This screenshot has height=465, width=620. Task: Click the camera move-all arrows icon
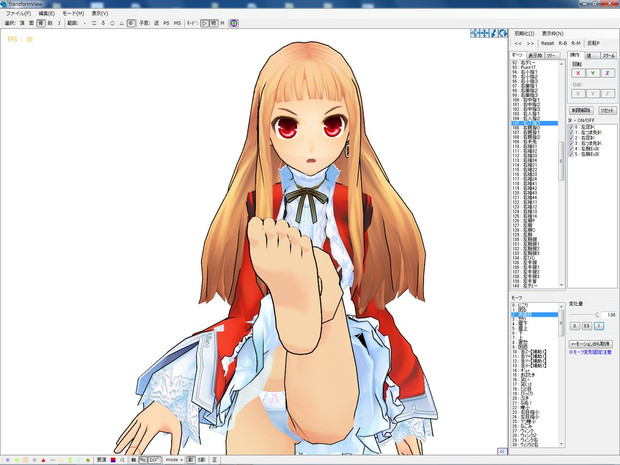pos(475,33)
